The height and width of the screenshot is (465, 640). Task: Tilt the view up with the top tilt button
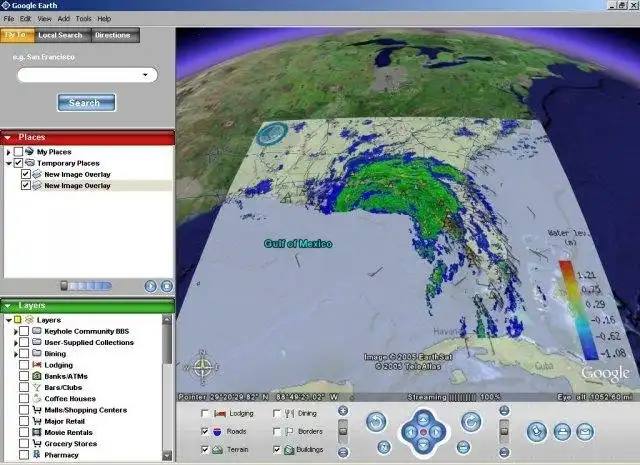tap(504, 410)
